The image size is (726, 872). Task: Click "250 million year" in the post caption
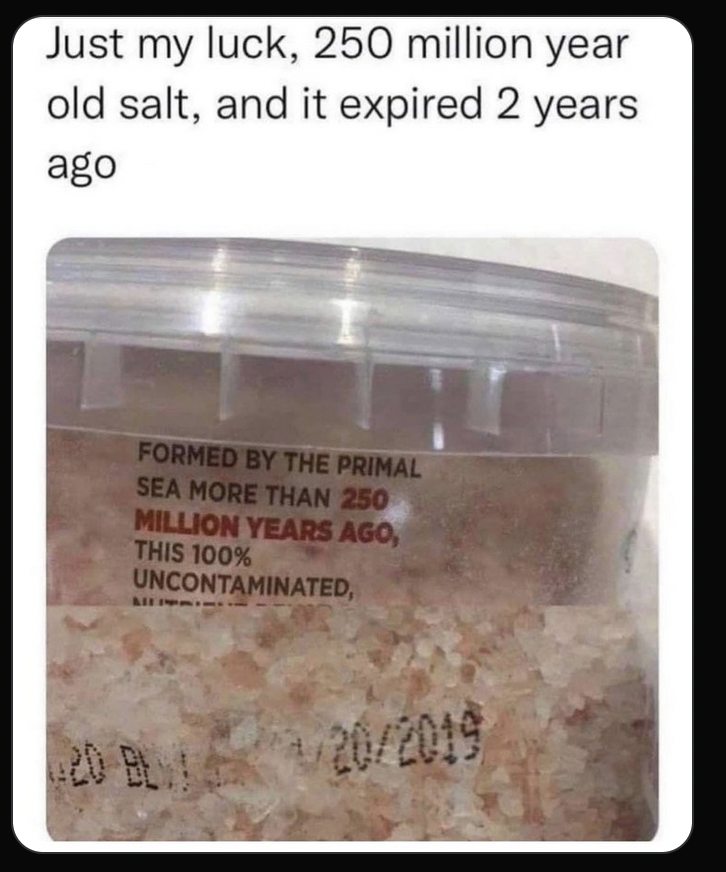471,45
